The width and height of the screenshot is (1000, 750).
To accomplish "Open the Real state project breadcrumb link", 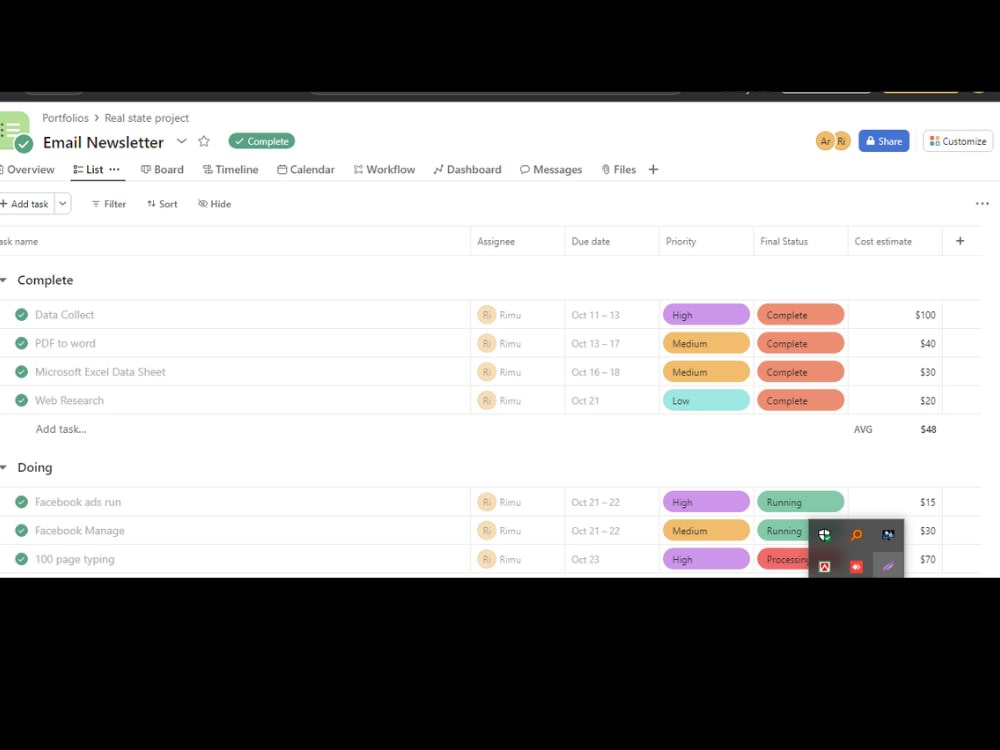I will pyautogui.click(x=147, y=118).
